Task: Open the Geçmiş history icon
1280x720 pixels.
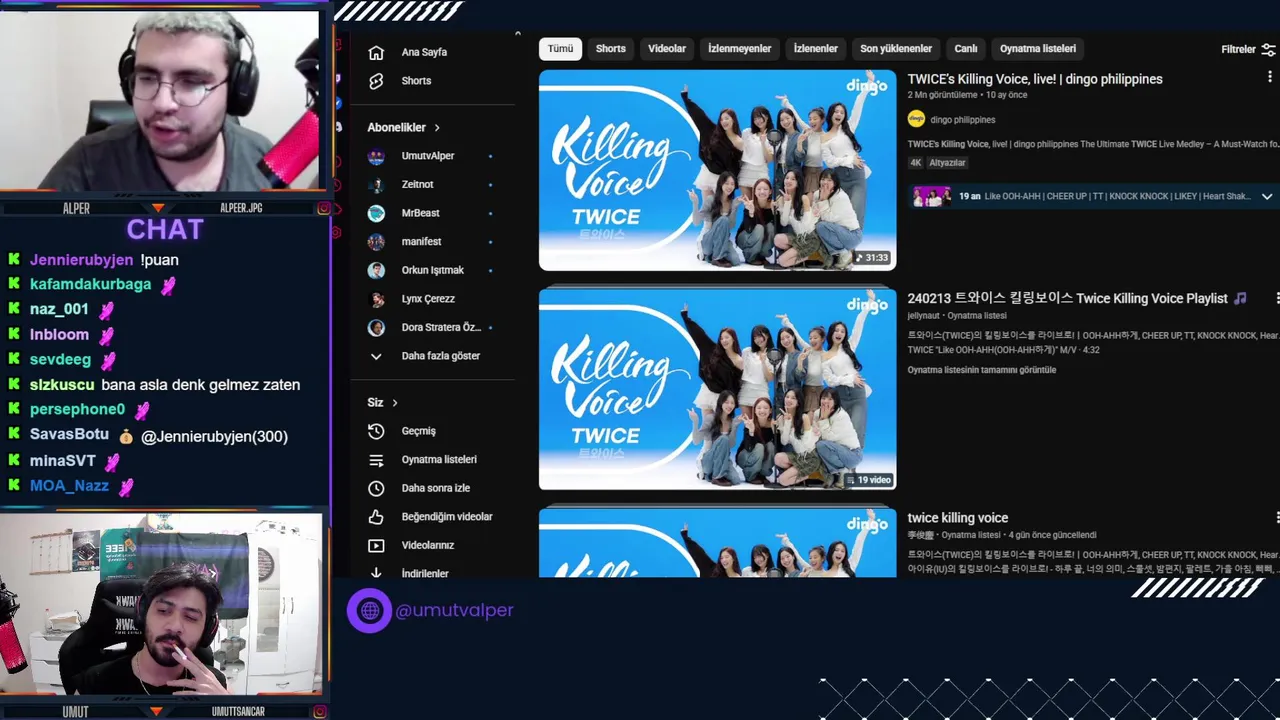Action: (376, 431)
